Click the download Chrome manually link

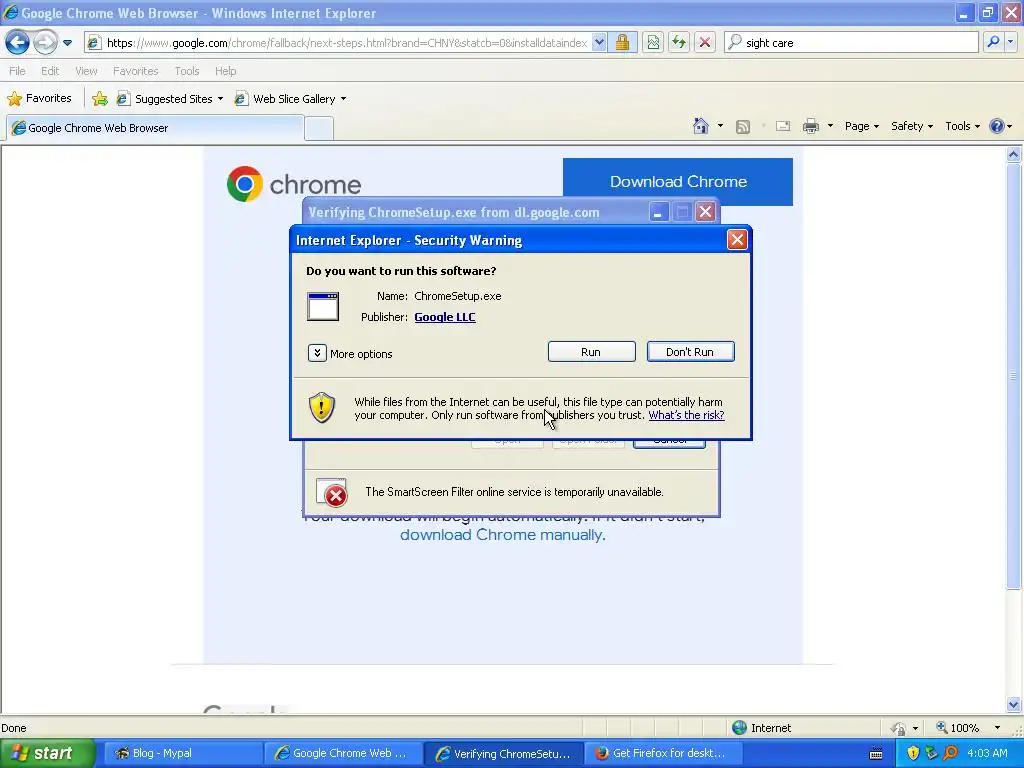(503, 535)
